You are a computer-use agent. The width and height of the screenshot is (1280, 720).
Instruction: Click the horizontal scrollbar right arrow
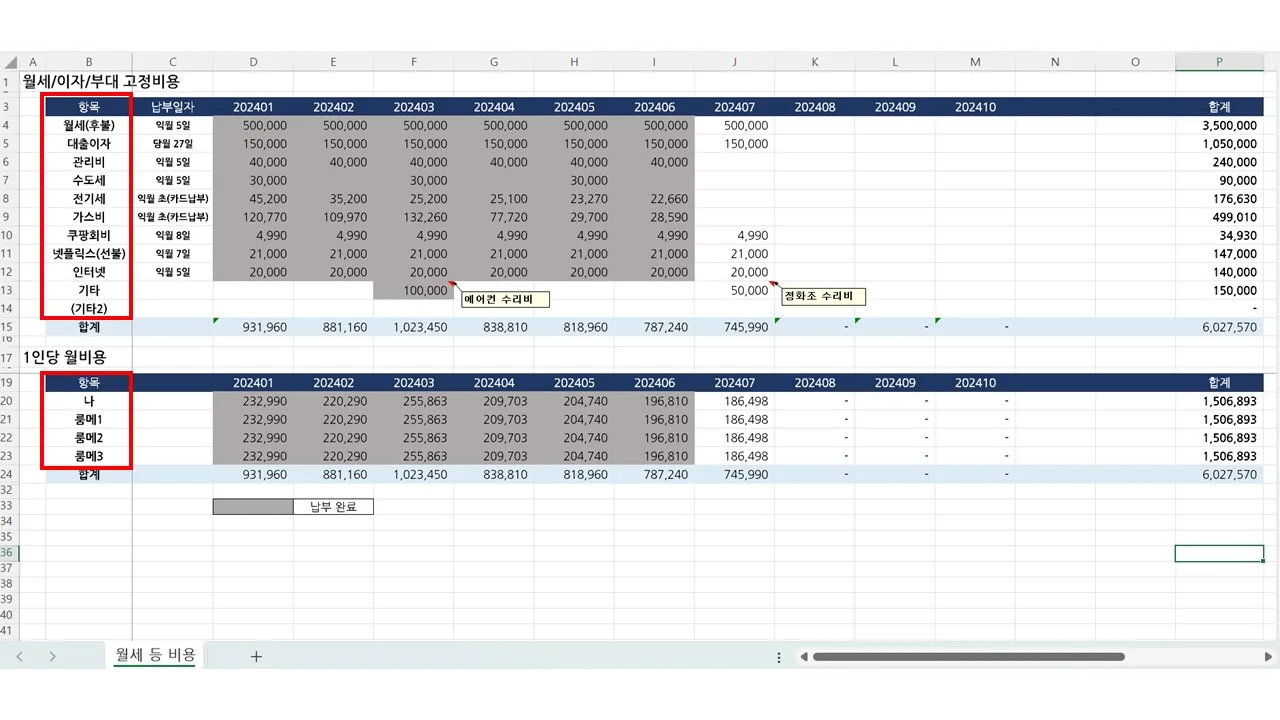tap(1269, 657)
